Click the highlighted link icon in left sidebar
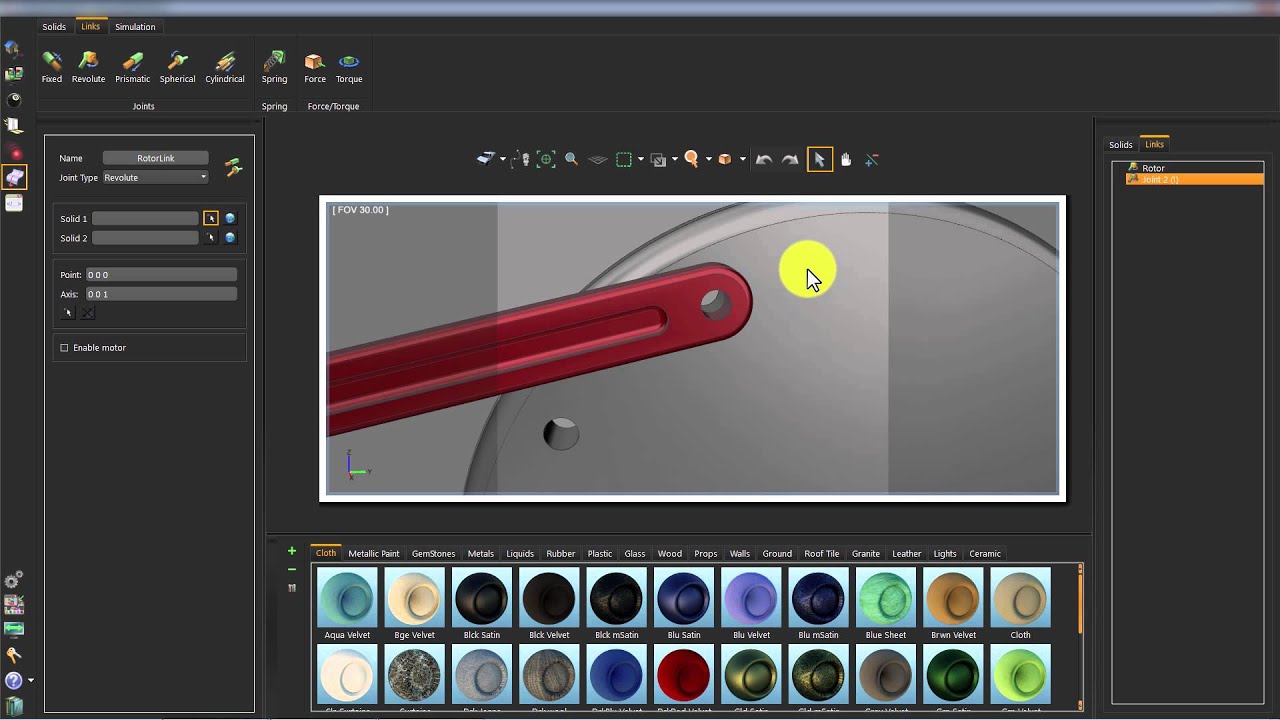Viewport: 1280px width, 720px height. coord(14,178)
